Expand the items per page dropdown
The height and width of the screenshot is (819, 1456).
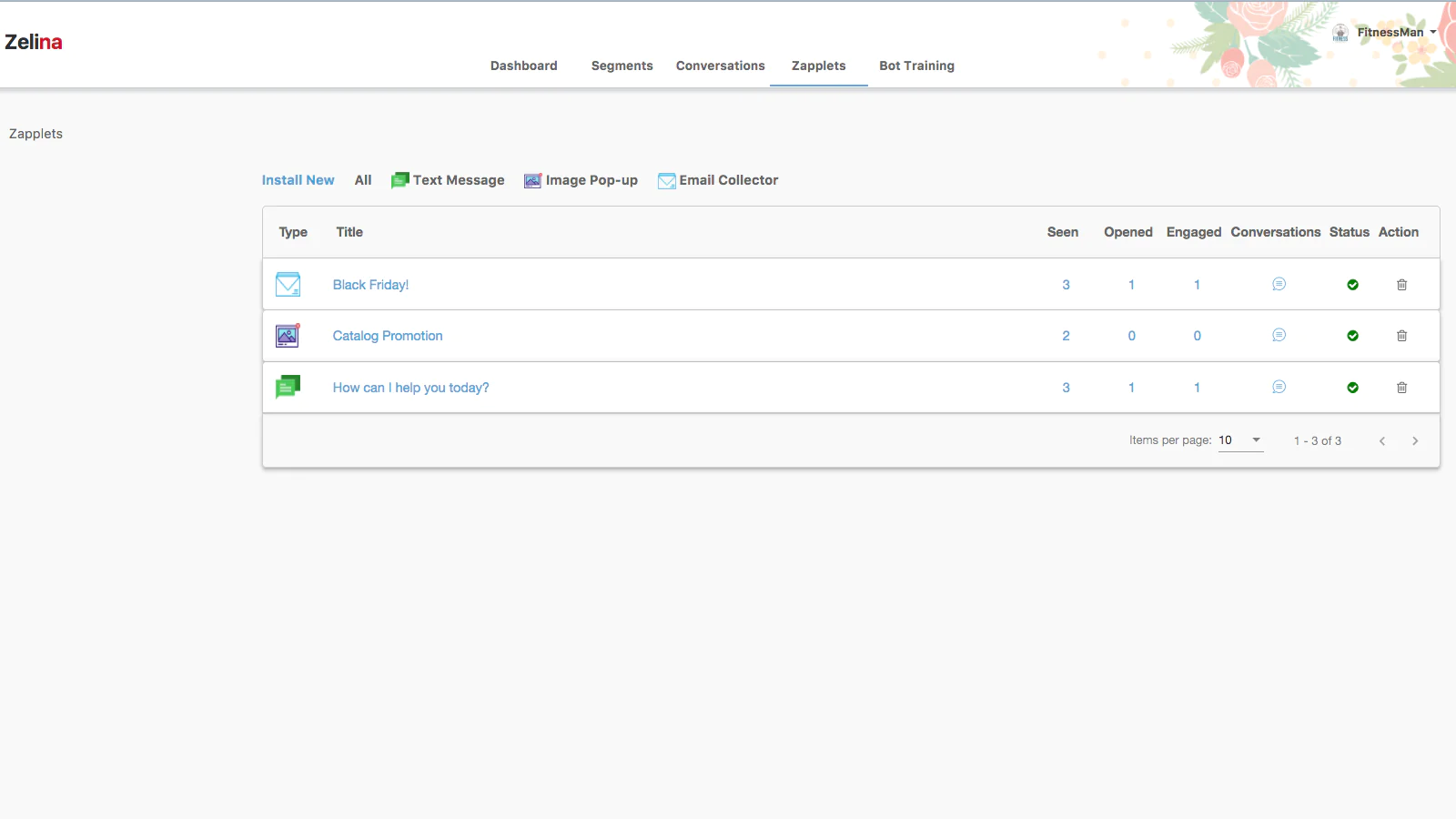pos(1241,440)
